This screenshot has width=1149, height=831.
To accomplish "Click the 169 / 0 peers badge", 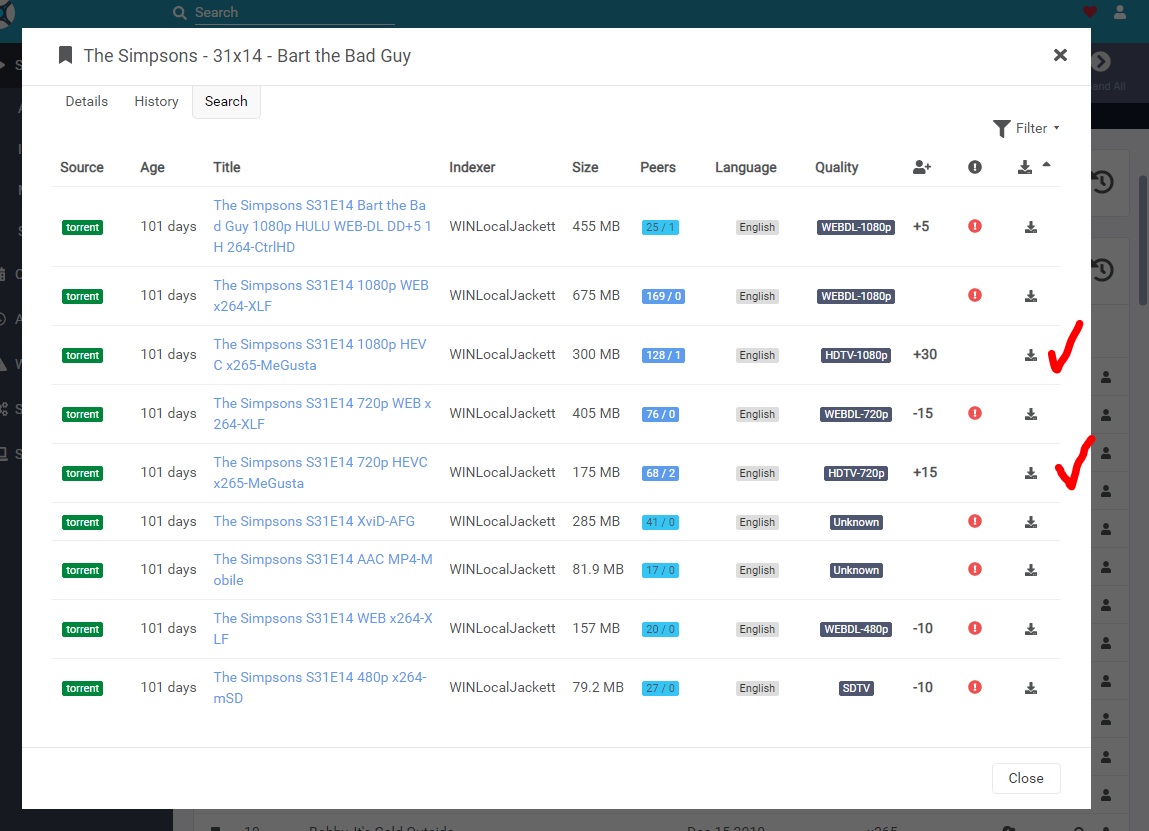I will click(662, 296).
